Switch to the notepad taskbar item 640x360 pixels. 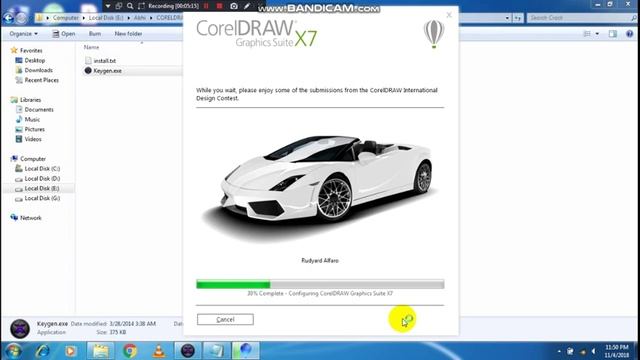click(216, 351)
